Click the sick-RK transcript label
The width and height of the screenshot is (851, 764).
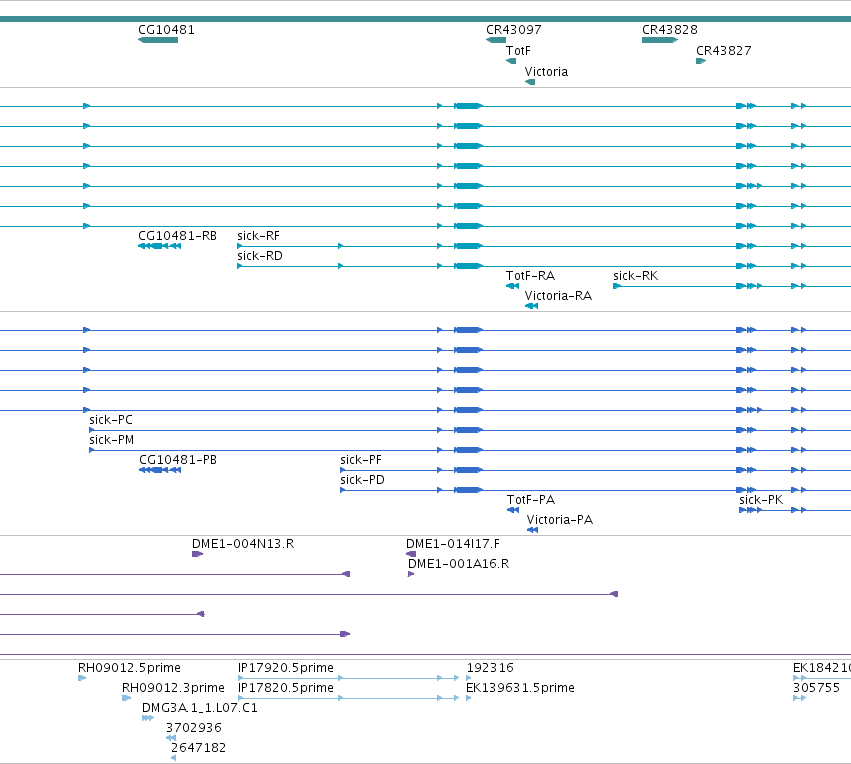(636, 276)
